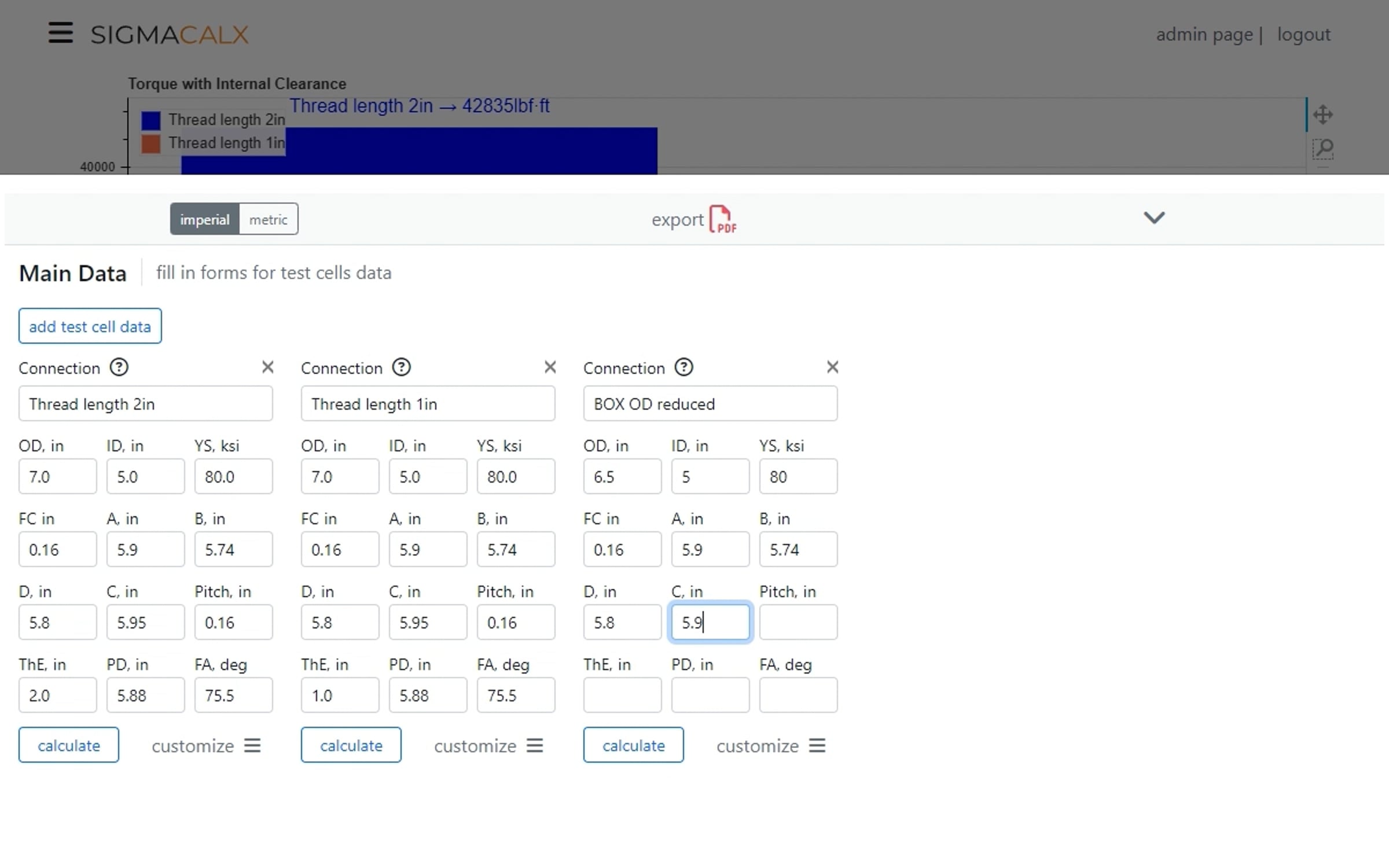The width and height of the screenshot is (1389, 868).
Task: Focus empty PD field in BOX OD reduced
Action: point(710,695)
